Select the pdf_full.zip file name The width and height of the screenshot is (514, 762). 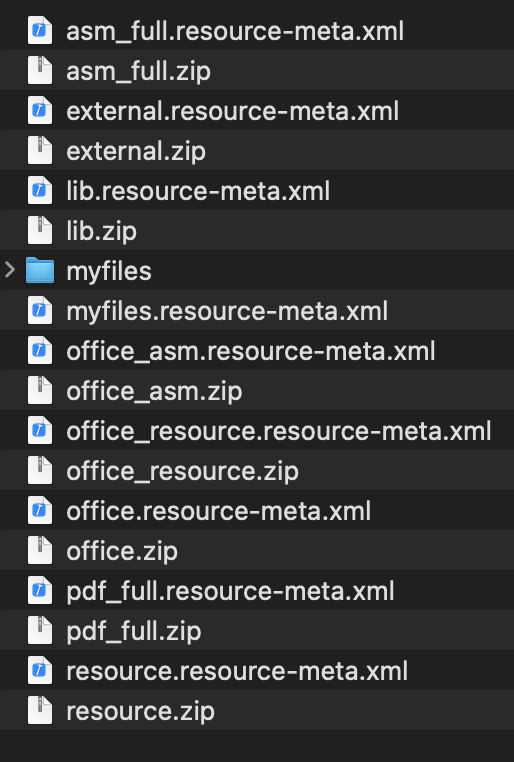coord(134,631)
